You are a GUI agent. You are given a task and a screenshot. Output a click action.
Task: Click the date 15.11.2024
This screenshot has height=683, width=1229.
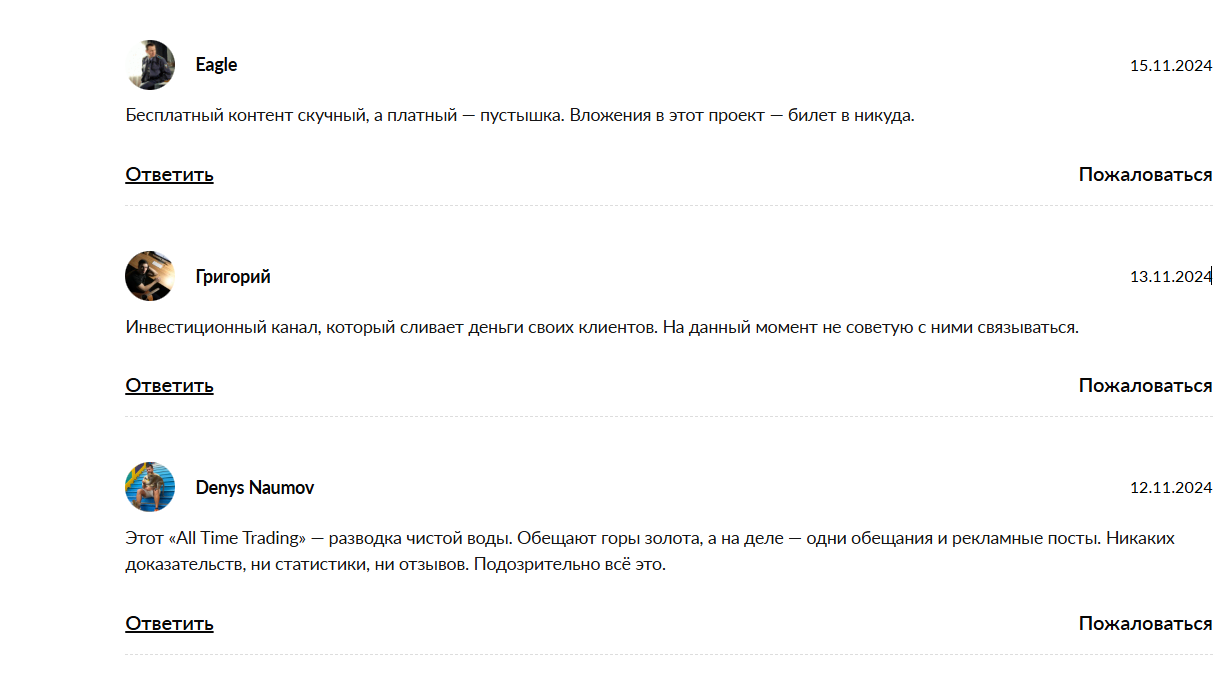[x=1170, y=66]
